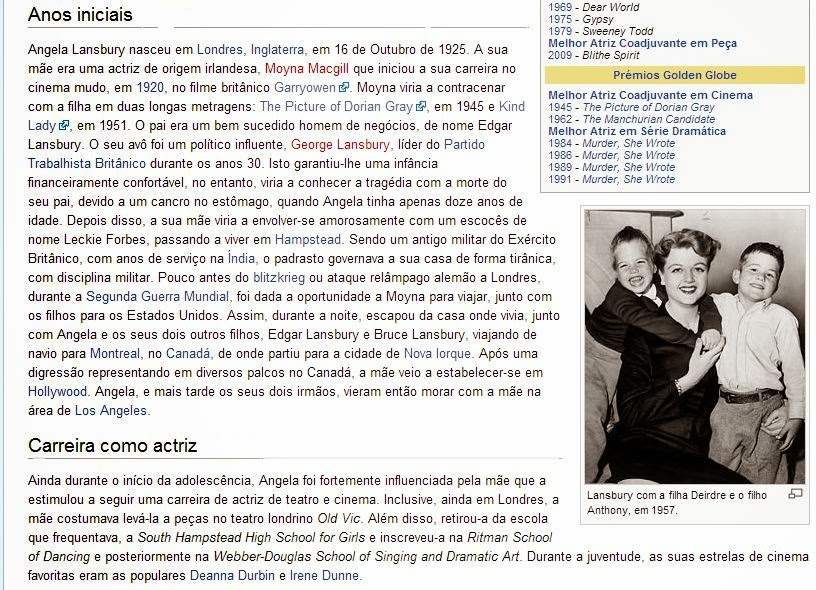
Task: Open the Londres link
Action: (x=220, y=49)
